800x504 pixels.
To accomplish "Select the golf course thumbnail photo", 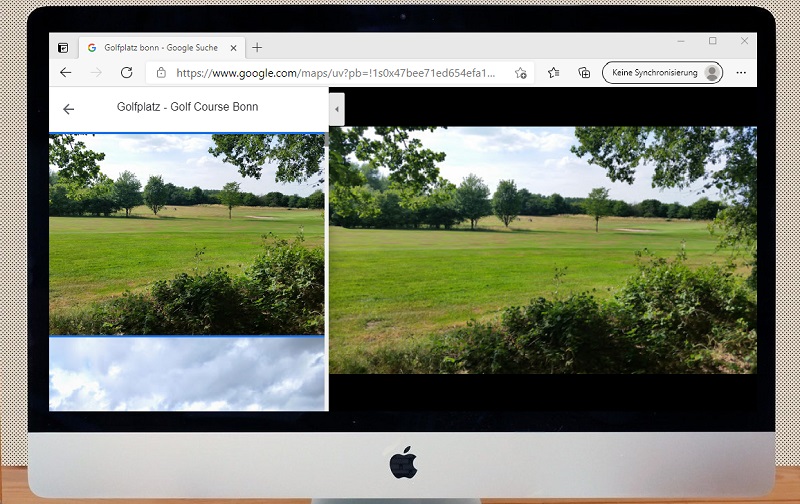I will (x=187, y=234).
